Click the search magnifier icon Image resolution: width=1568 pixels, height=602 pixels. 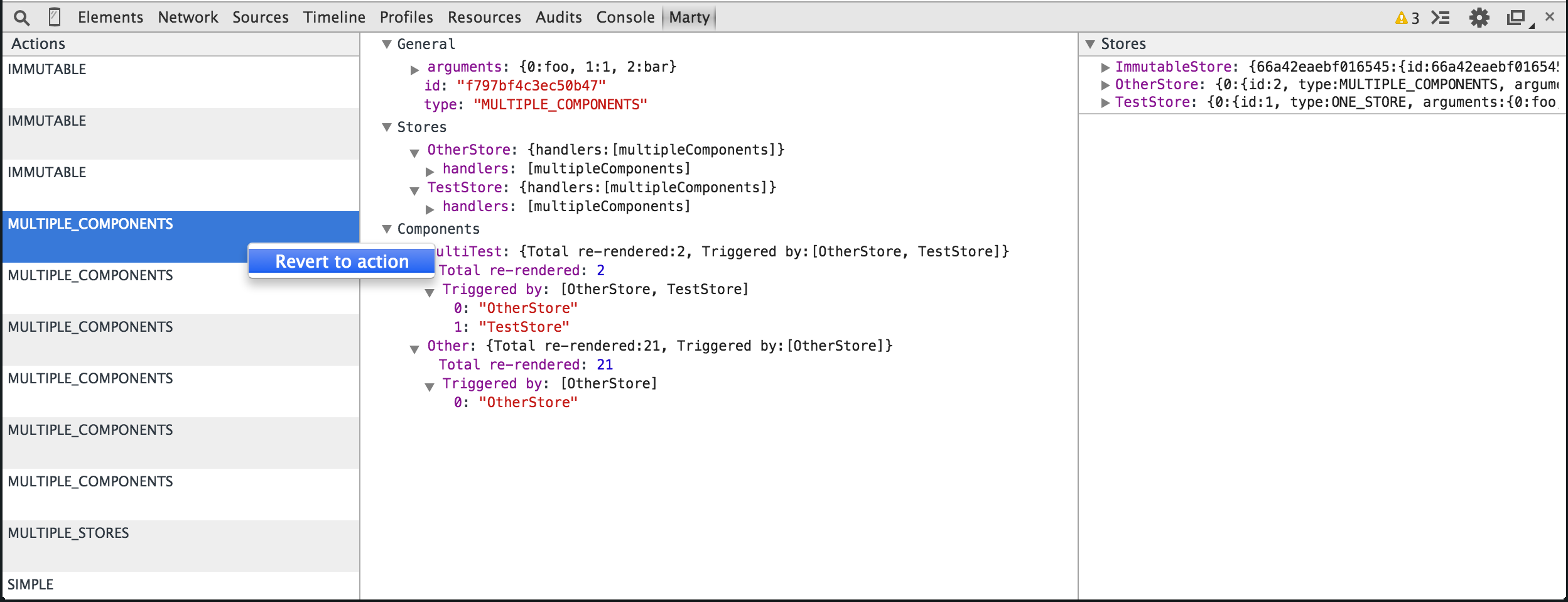[21, 18]
